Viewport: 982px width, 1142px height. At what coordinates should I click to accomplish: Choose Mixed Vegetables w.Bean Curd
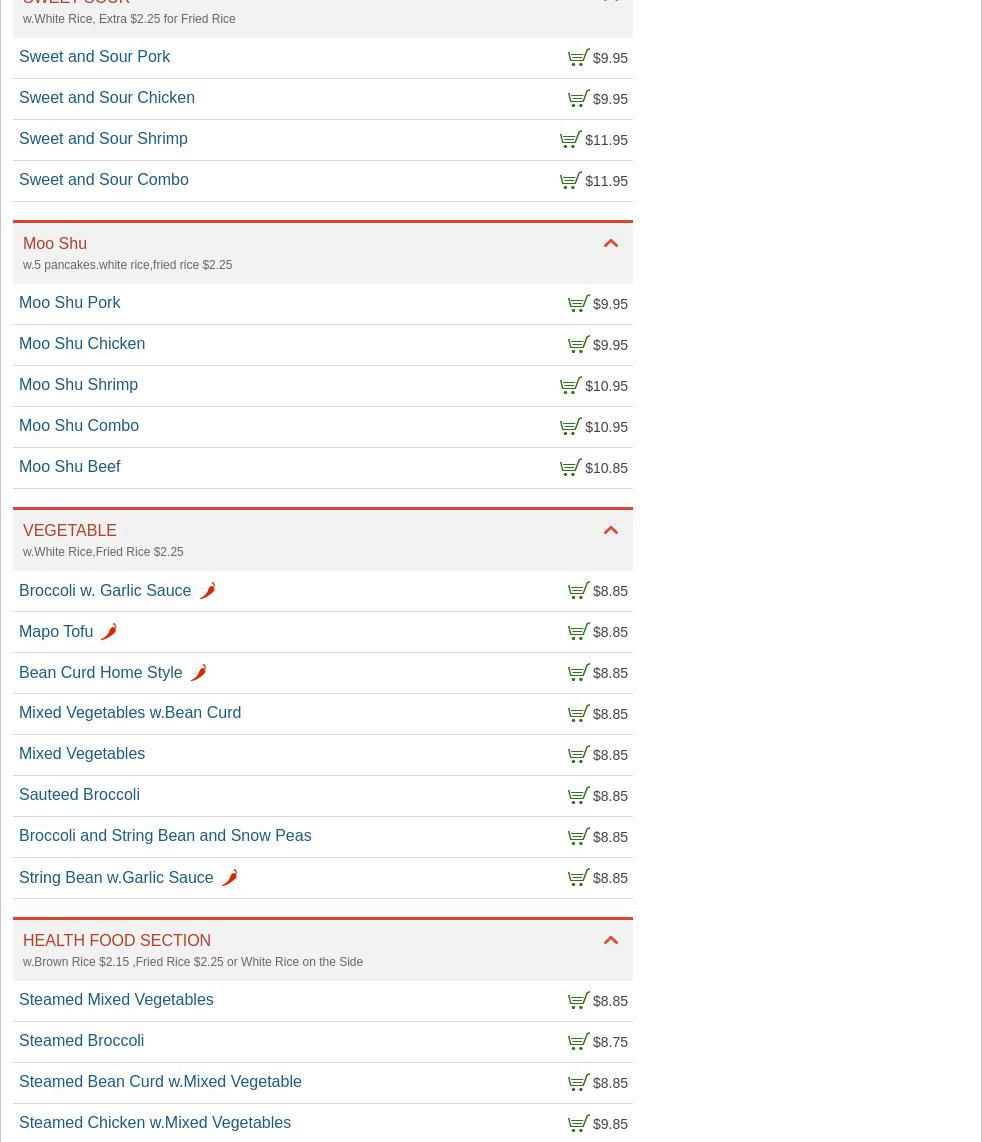pyautogui.click(x=130, y=713)
